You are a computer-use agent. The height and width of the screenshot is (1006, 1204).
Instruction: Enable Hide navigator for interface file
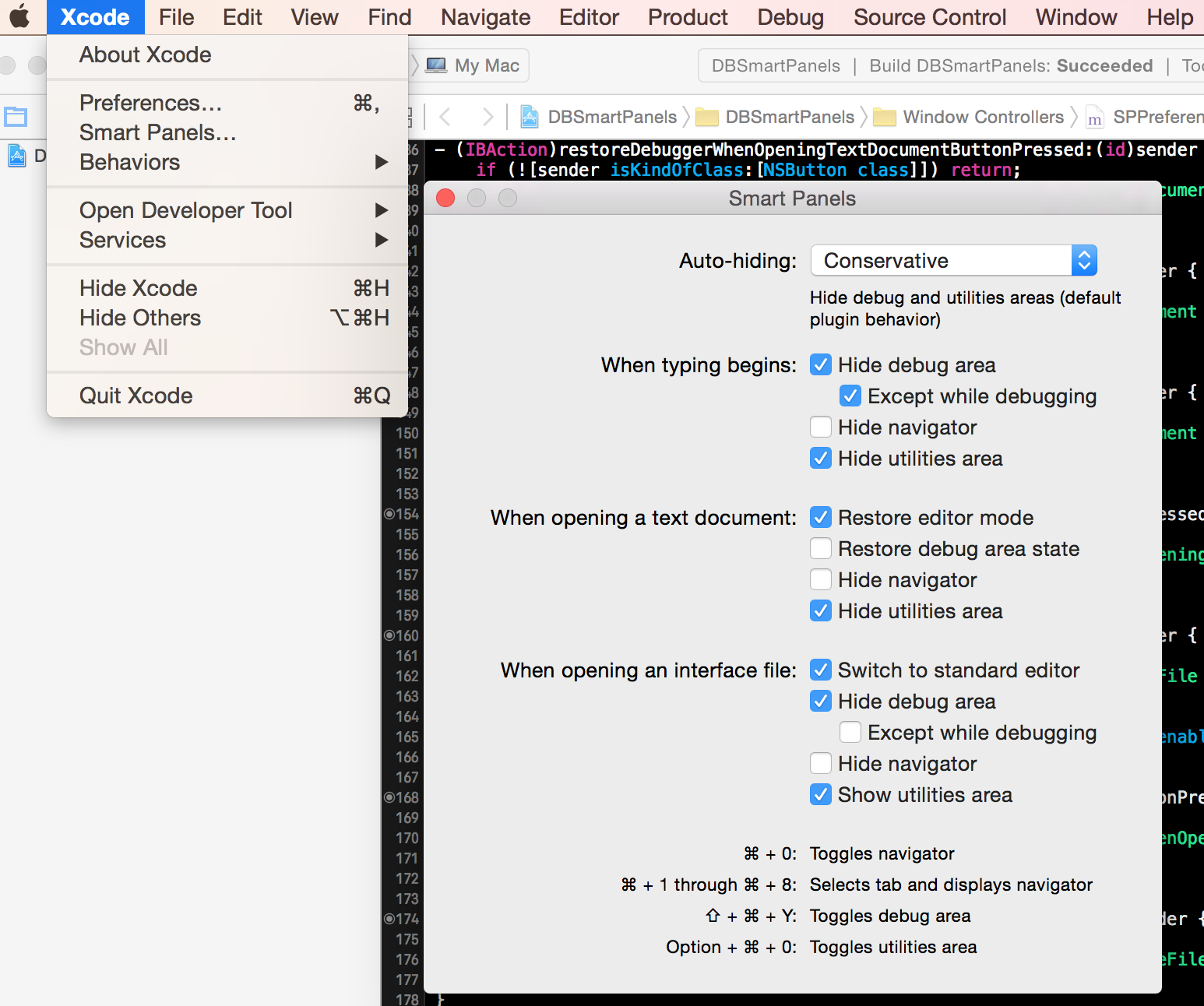click(821, 763)
